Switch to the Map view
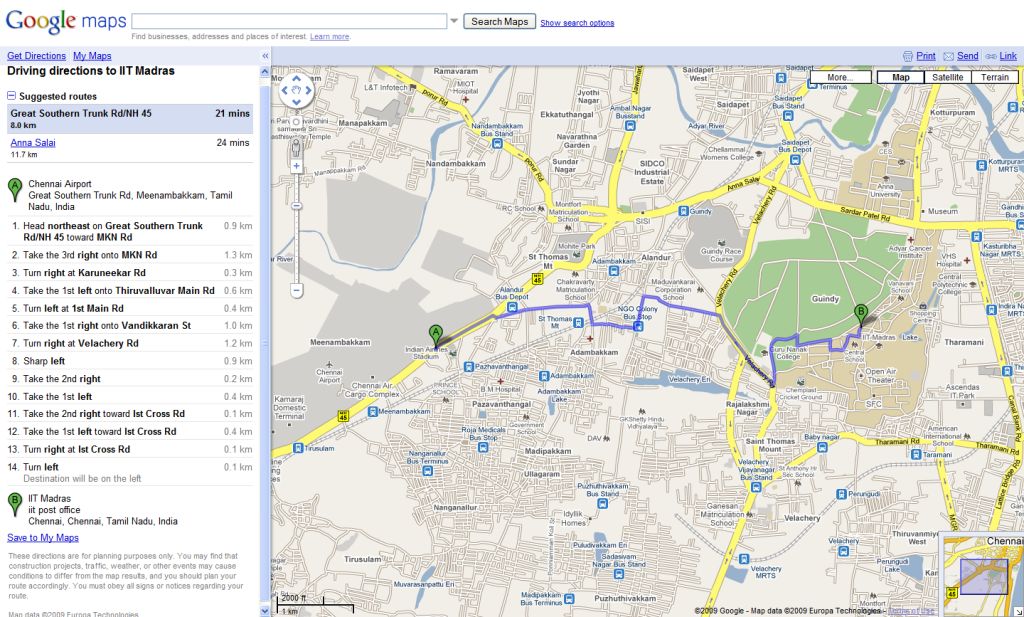 [901, 77]
